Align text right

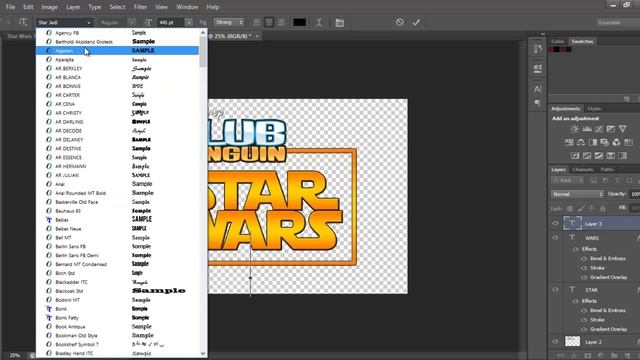[281, 22]
